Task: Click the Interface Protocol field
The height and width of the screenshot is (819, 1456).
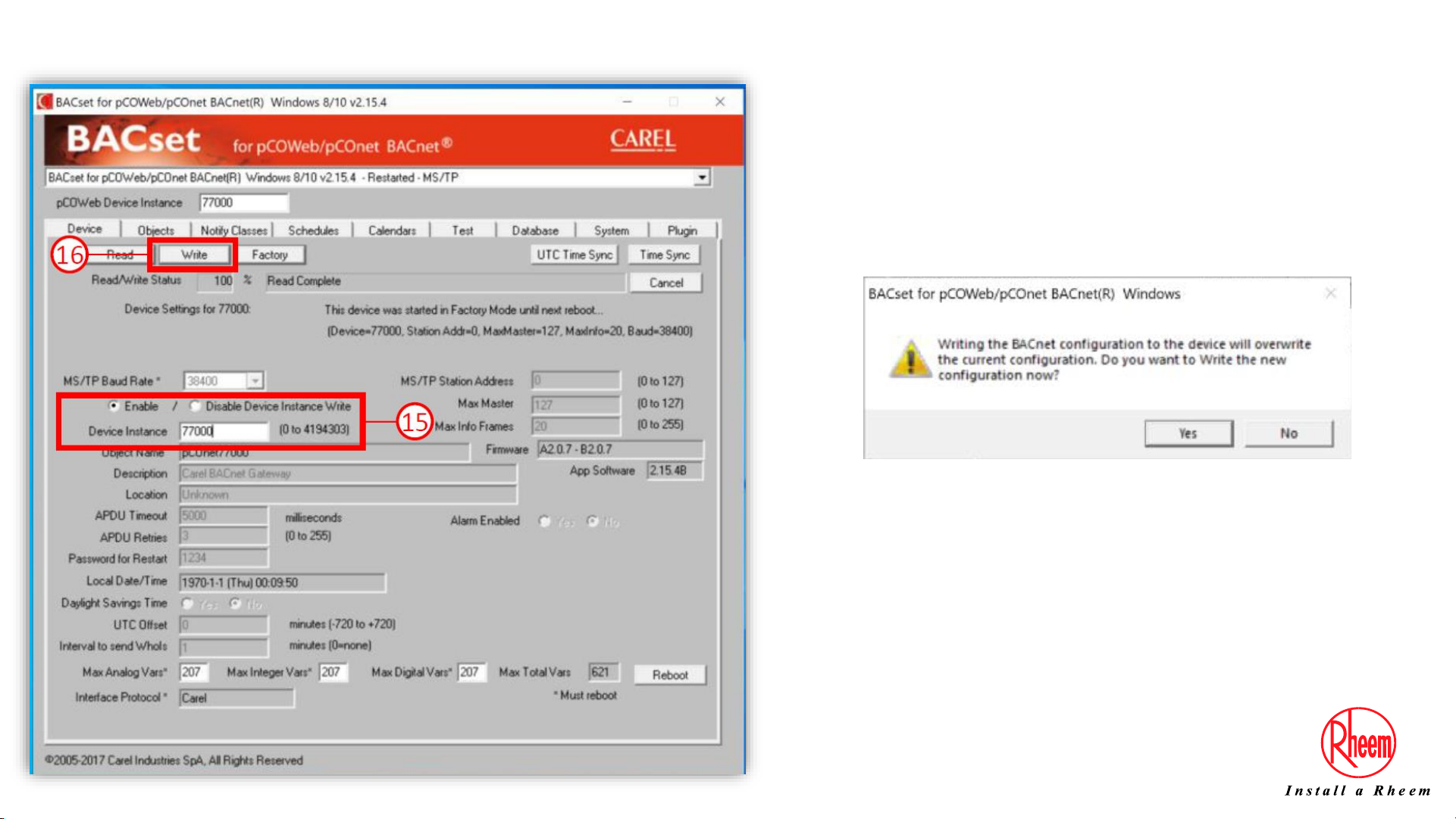Action: [x=236, y=698]
